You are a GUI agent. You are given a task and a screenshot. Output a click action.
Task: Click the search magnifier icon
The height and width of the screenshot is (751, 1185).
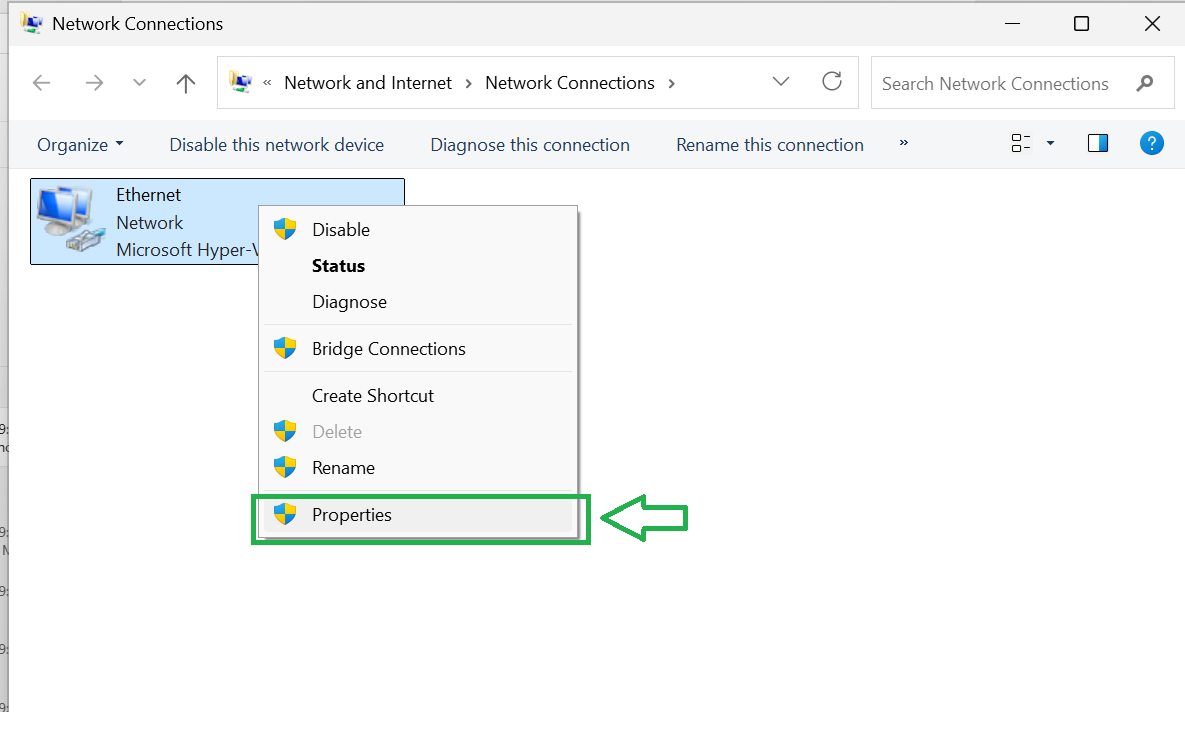pos(1144,83)
